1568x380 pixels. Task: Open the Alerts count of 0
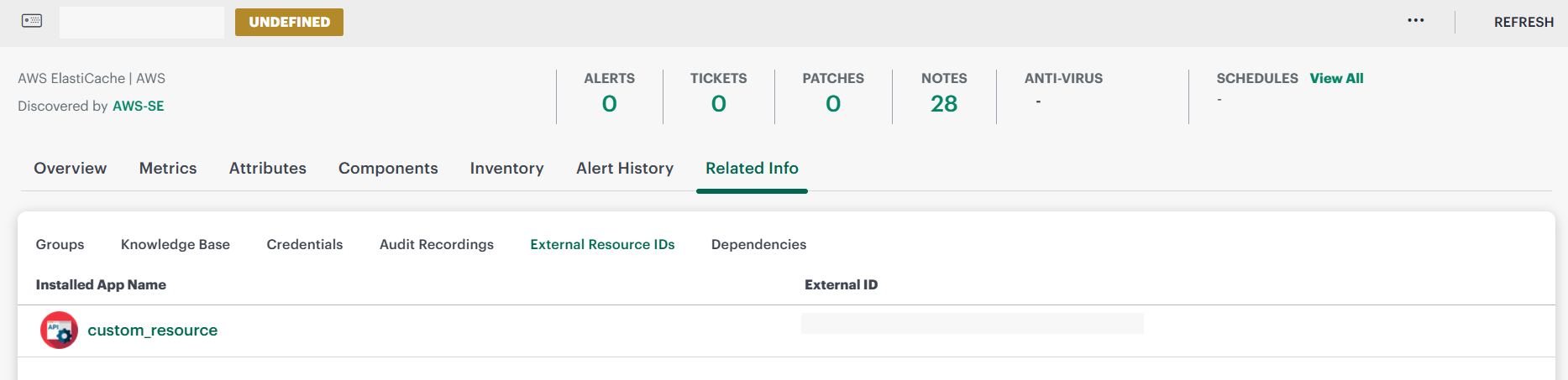point(610,103)
